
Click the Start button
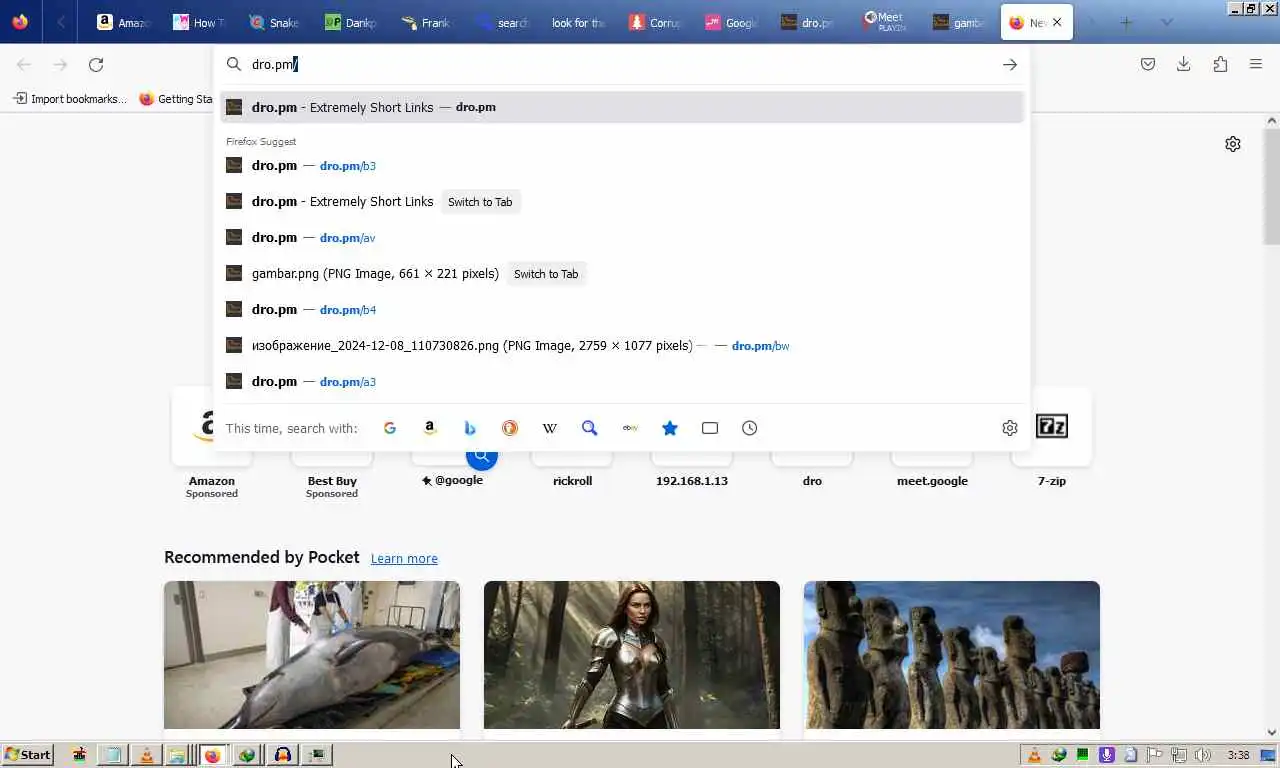click(27, 755)
